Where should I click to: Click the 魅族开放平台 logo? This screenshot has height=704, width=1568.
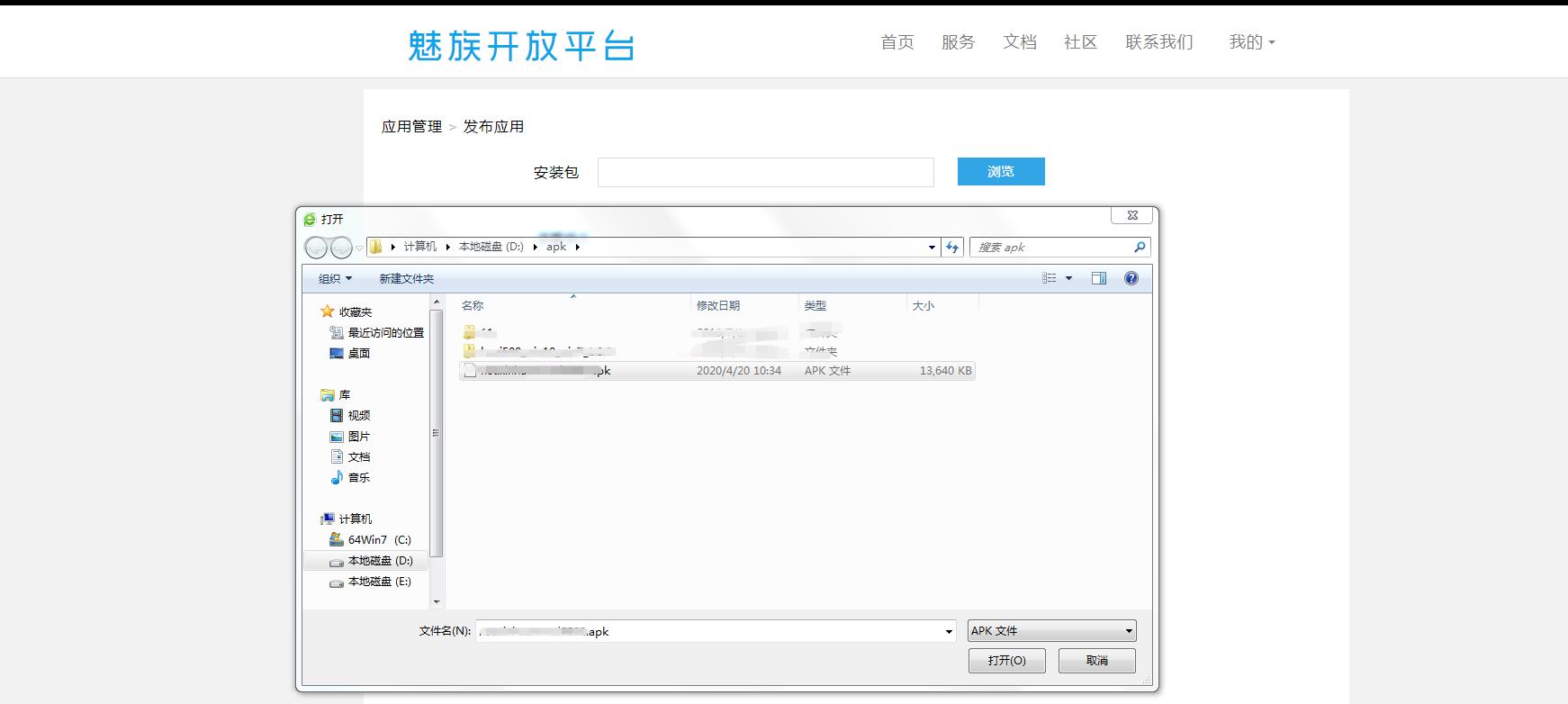click(521, 46)
